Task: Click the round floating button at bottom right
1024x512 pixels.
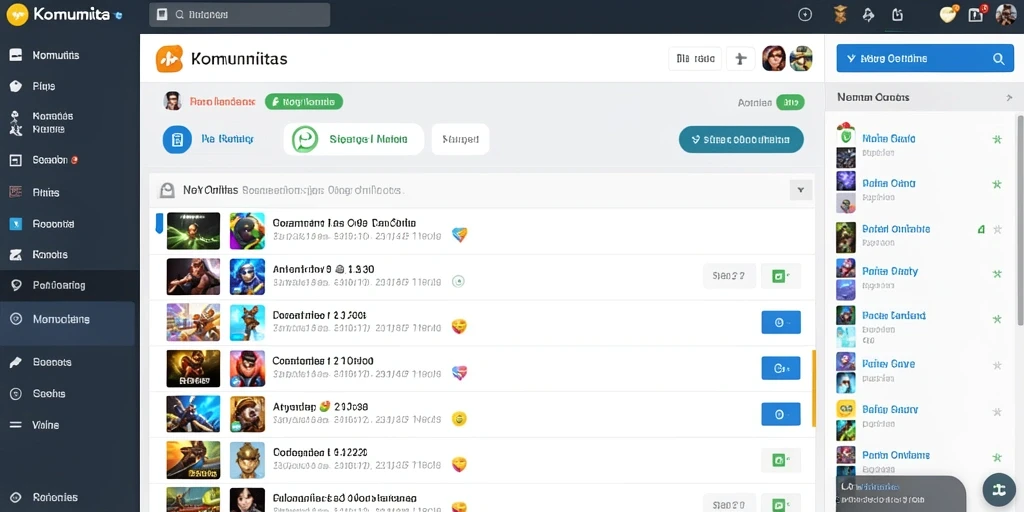Action: pos(999,490)
